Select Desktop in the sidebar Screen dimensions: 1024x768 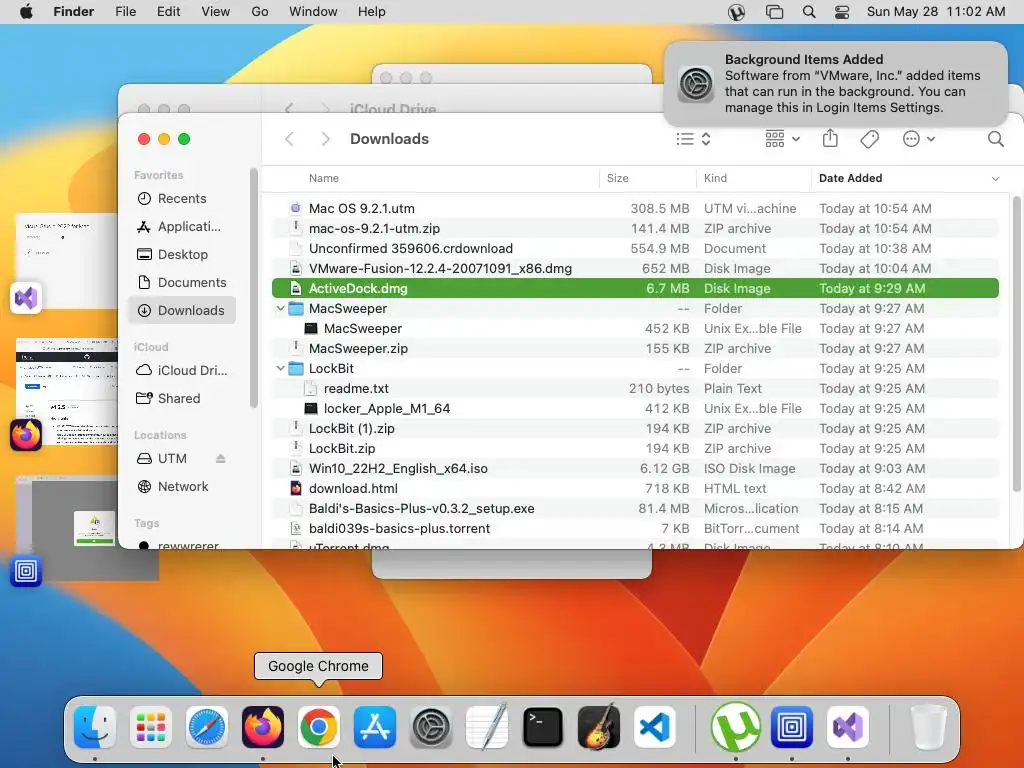click(x=182, y=255)
